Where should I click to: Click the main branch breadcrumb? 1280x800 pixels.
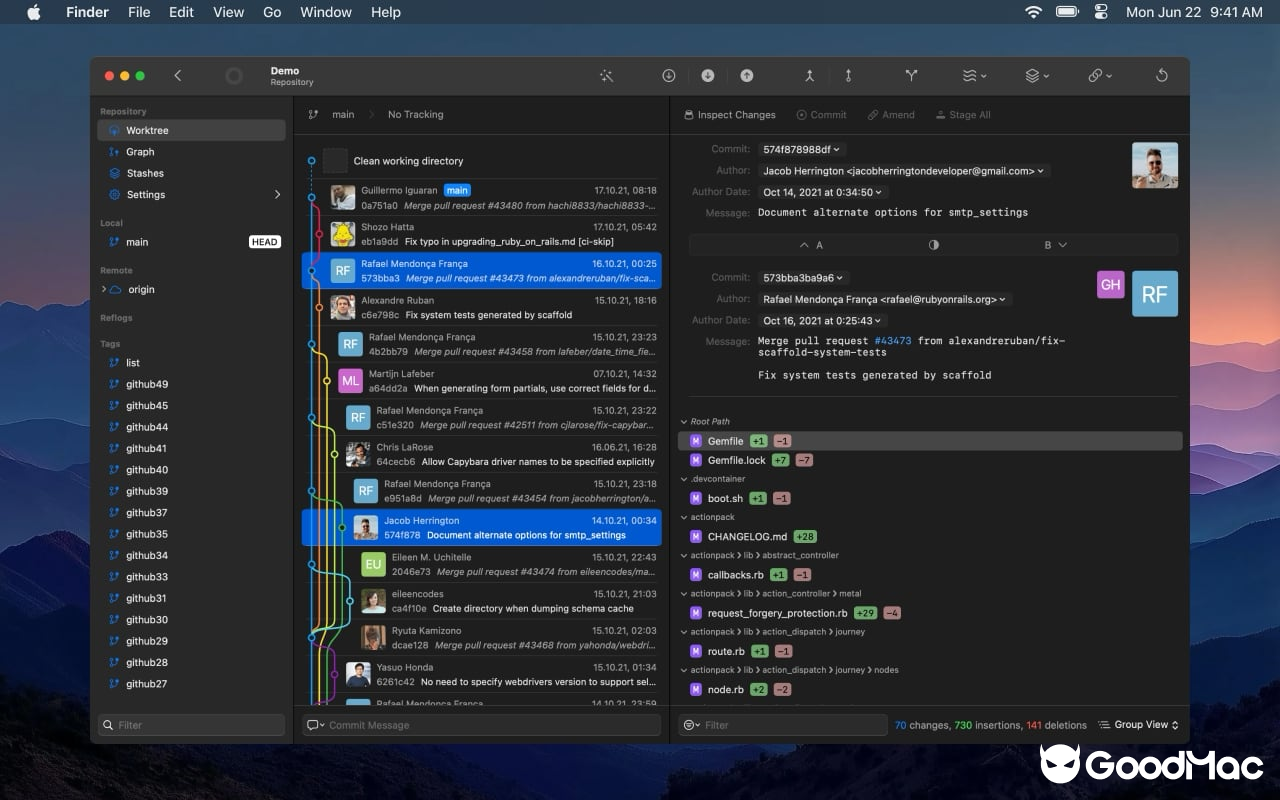click(x=343, y=115)
